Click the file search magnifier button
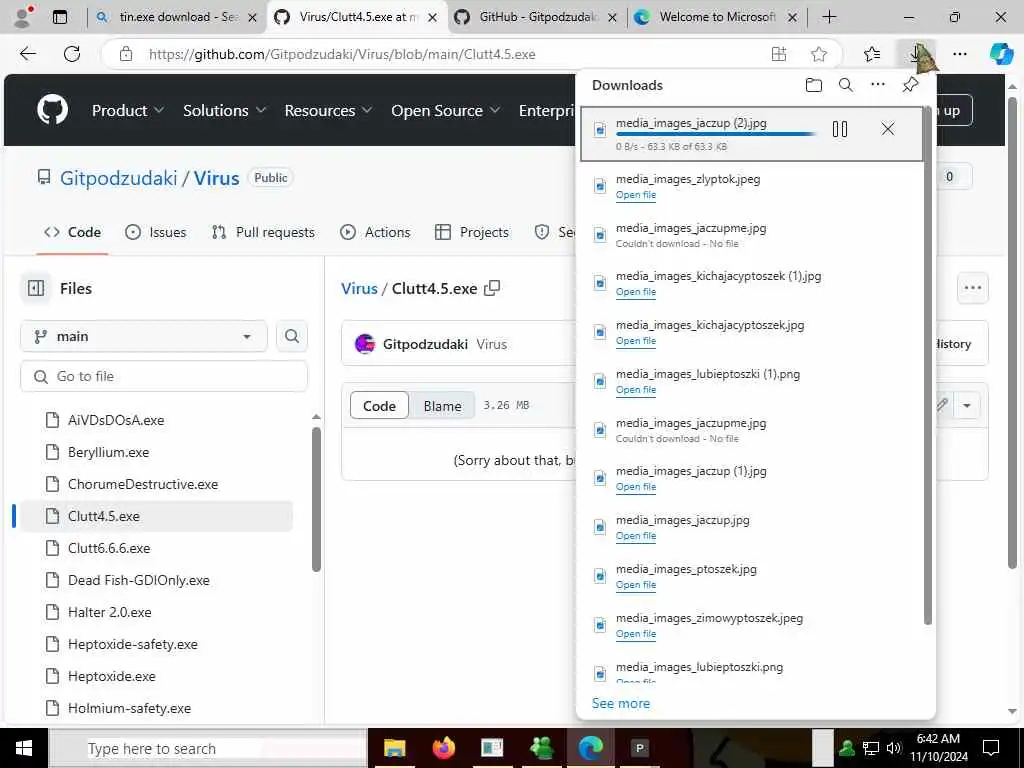The width and height of the screenshot is (1024, 768). pos(292,336)
